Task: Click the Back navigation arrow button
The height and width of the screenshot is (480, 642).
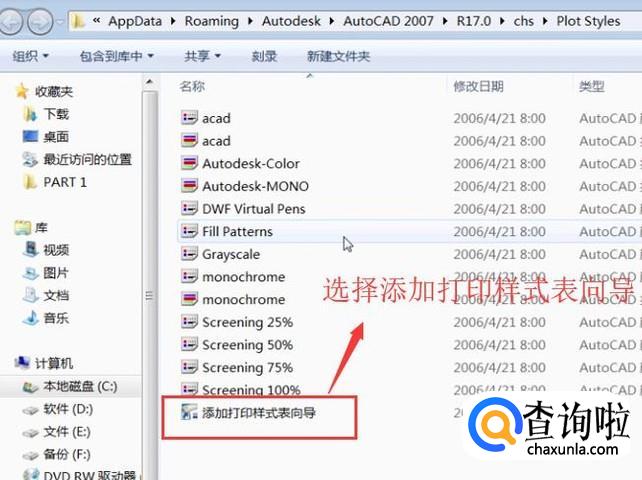Action: point(15,19)
